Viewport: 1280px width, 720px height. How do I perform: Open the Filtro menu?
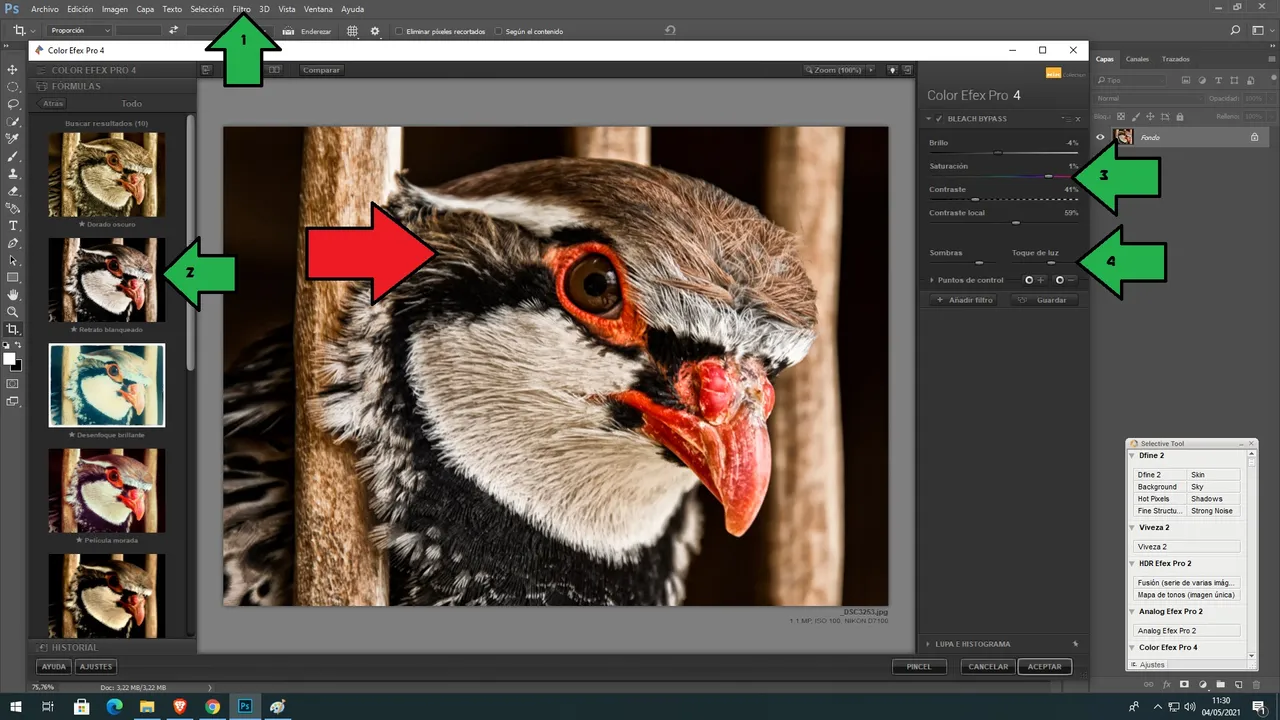(x=241, y=9)
